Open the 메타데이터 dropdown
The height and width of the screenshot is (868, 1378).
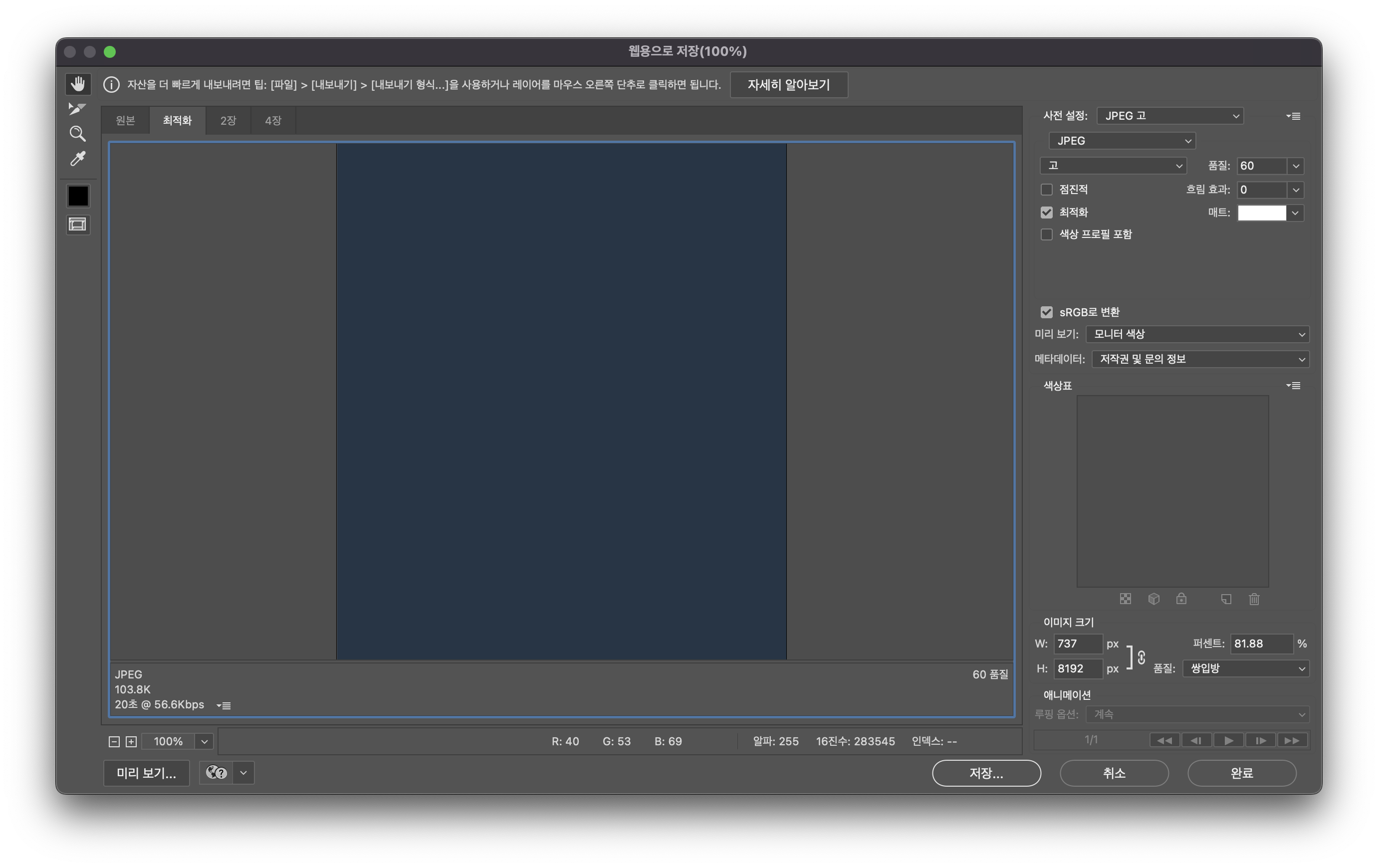tap(1200, 359)
